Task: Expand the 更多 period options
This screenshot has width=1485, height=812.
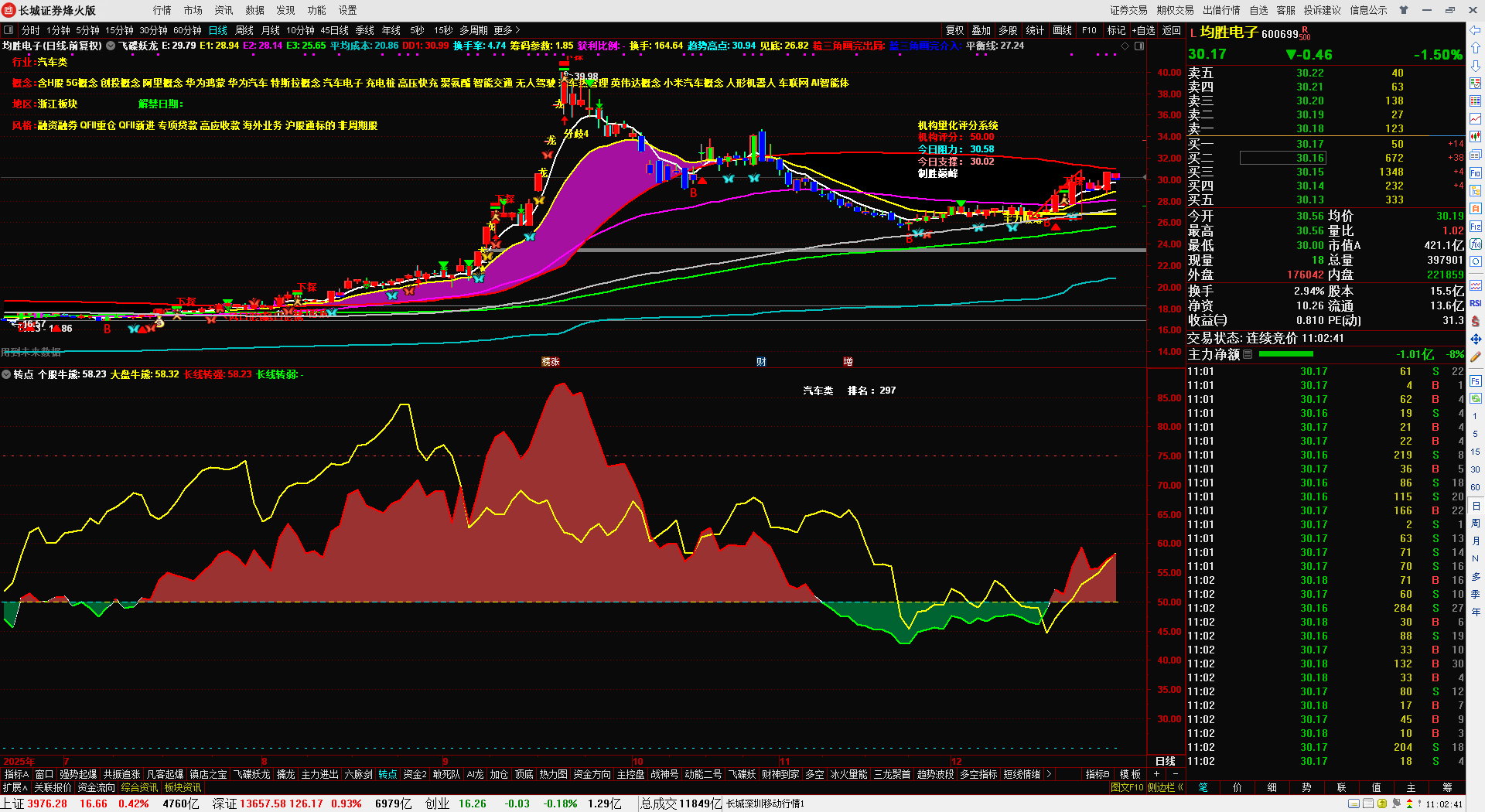Action: 507,30
